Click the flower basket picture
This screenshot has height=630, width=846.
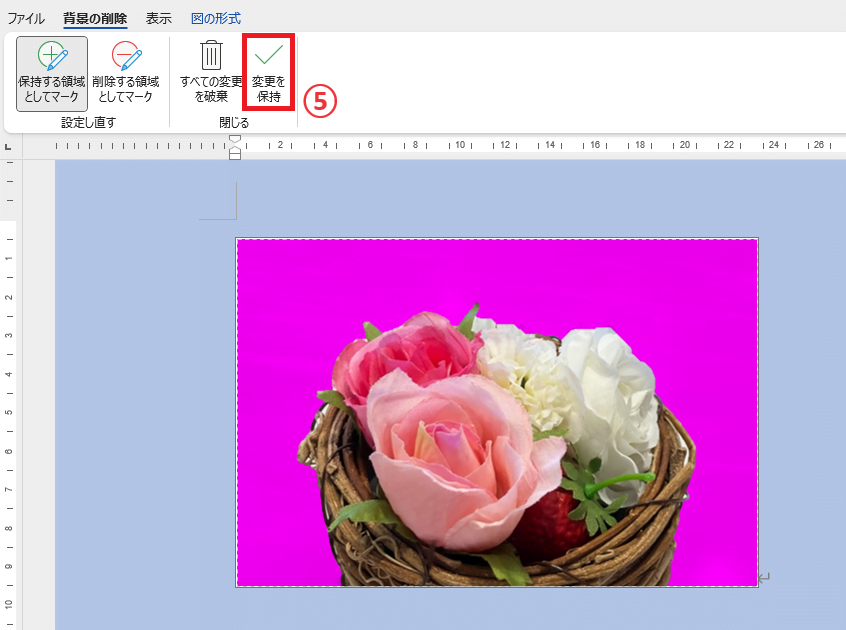point(497,412)
